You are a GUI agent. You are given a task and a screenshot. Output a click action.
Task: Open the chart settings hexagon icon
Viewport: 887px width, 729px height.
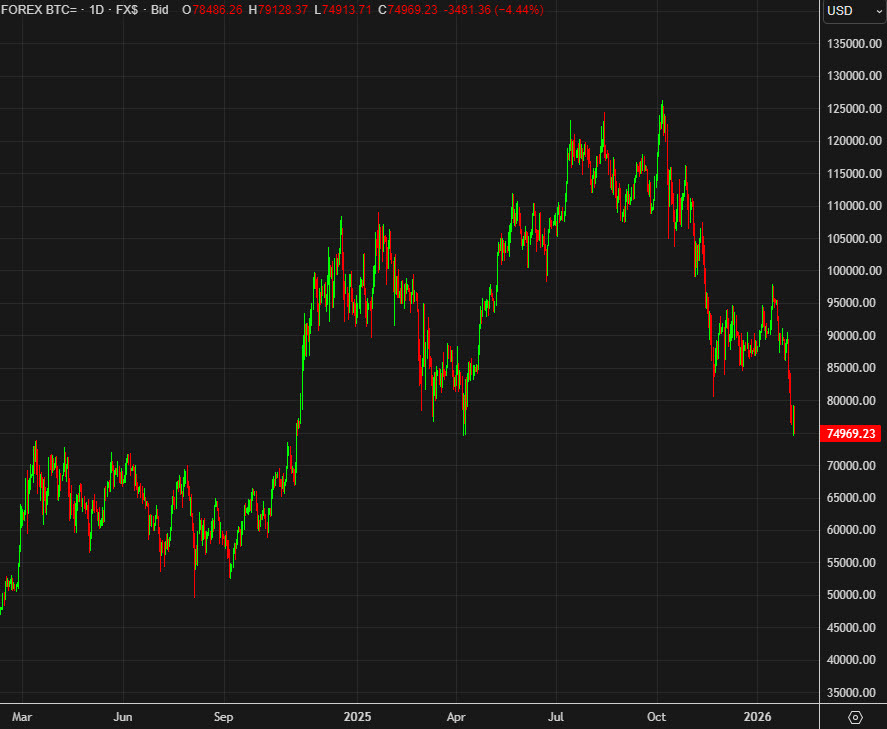[856, 718]
